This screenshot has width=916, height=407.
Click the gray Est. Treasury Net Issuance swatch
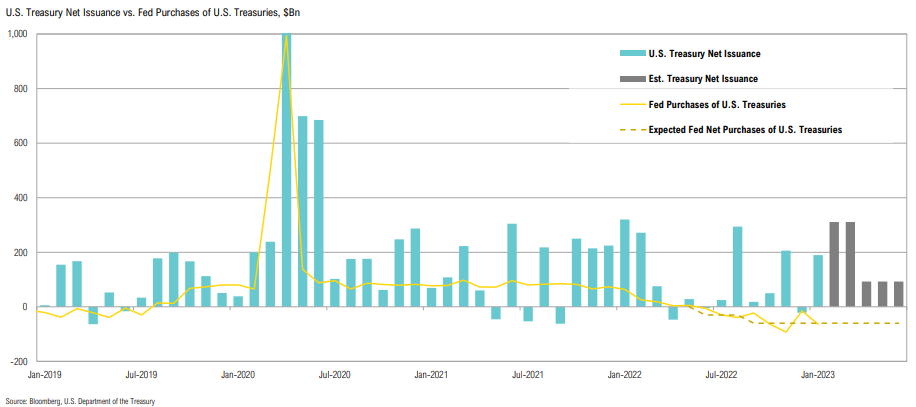tap(631, 78)
